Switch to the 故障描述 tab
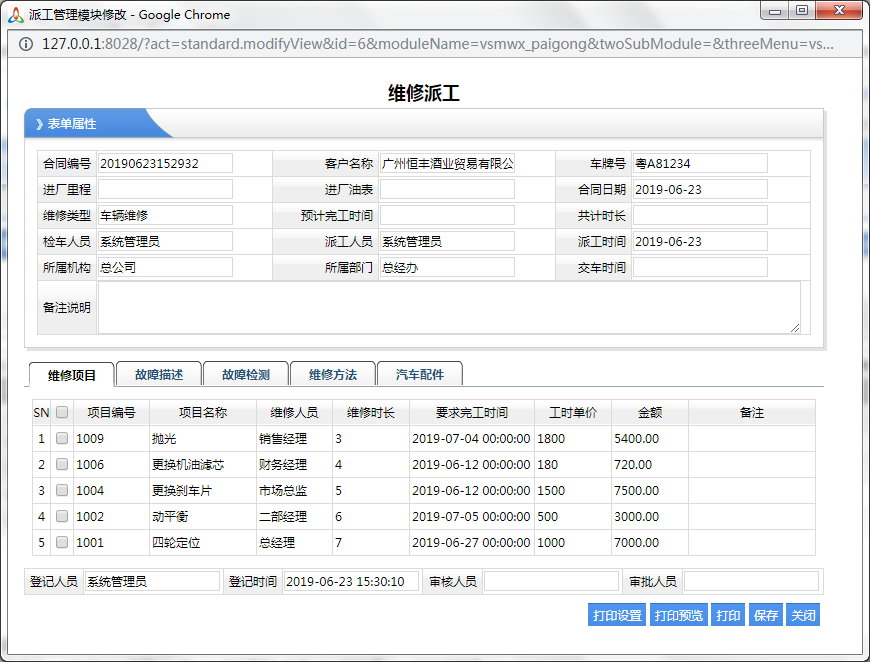870x662 pixels. (x=158, y=374)
